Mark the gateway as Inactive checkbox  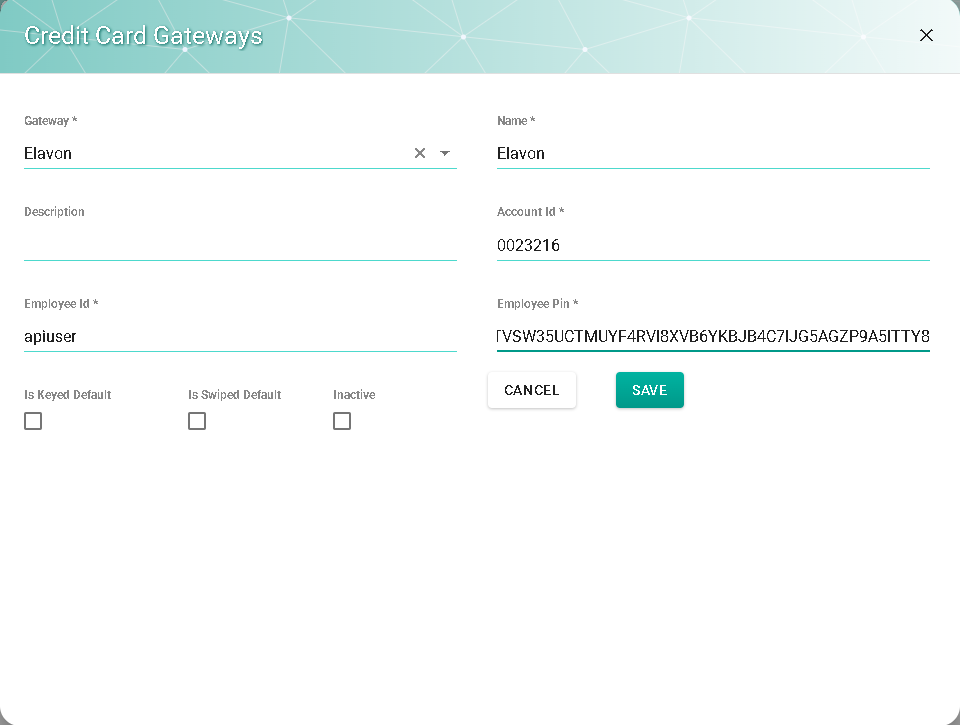point(342,421)
